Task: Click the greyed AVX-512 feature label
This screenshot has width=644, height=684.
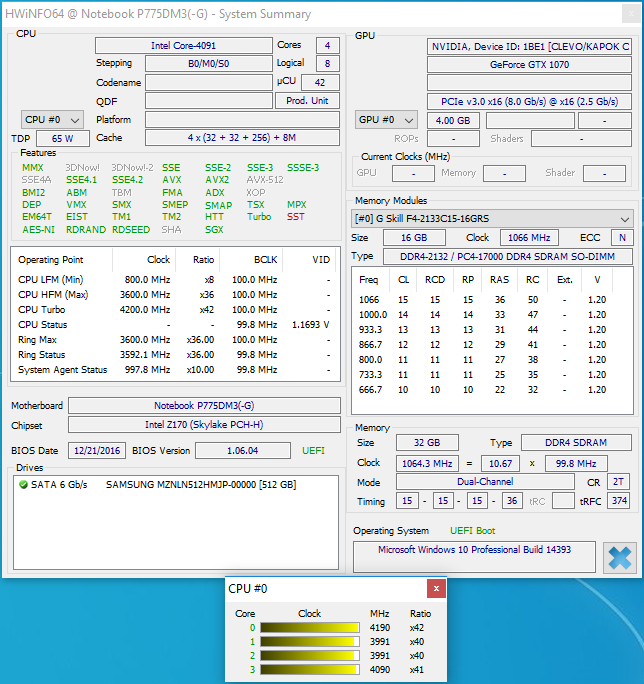Action: tap(265, 180)
